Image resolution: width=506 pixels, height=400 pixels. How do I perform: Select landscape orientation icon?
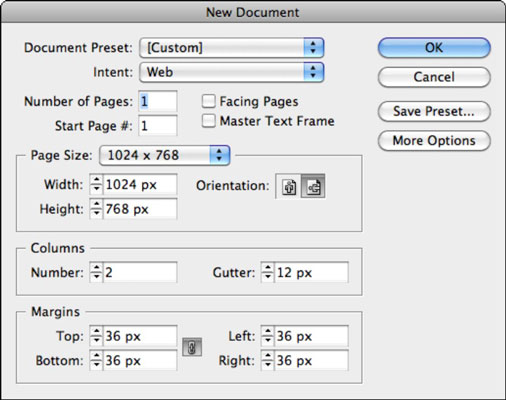point(313,186)
